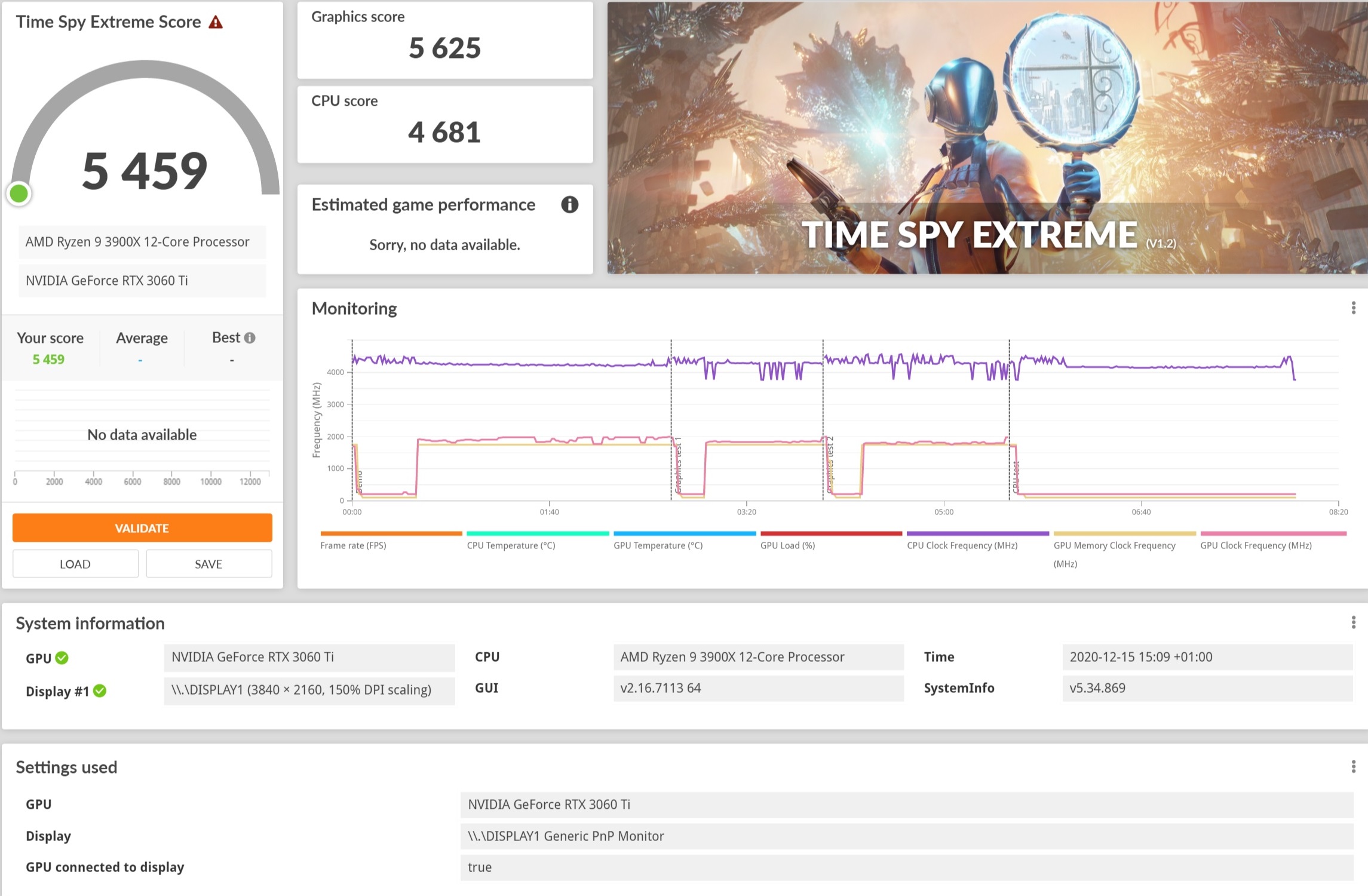Click the Settings used GPU value field
This screenshot has width=1368, height=896.
(x=907, y=805)
